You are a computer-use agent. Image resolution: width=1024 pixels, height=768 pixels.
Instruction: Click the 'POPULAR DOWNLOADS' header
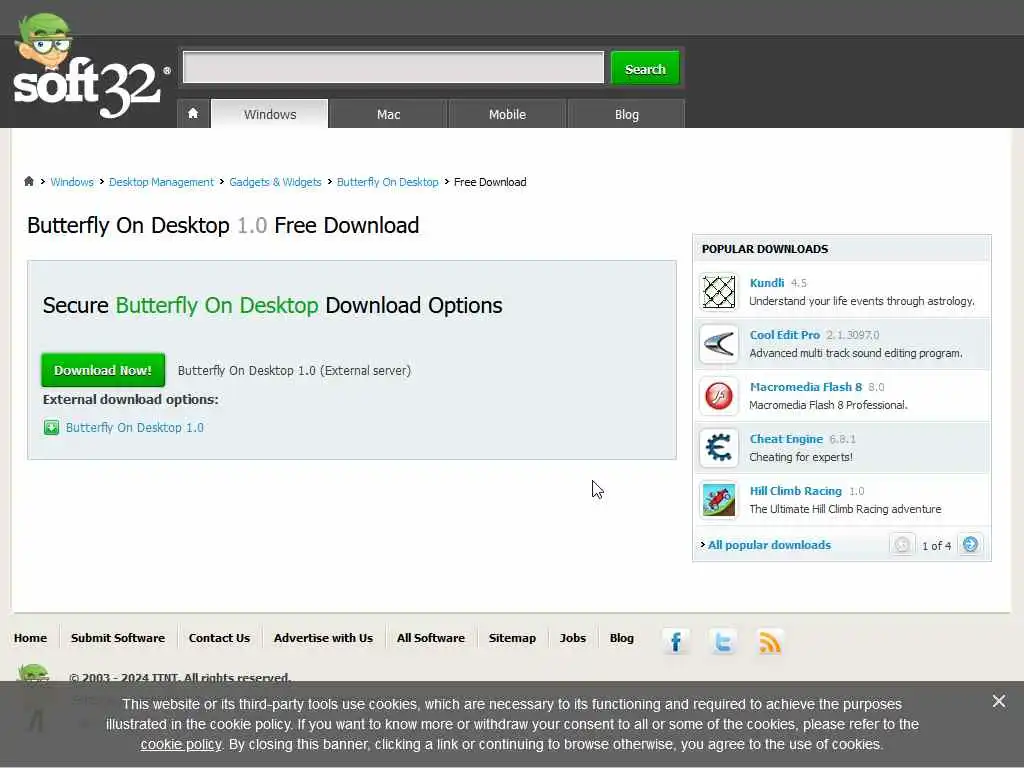[x=765, y=249]
